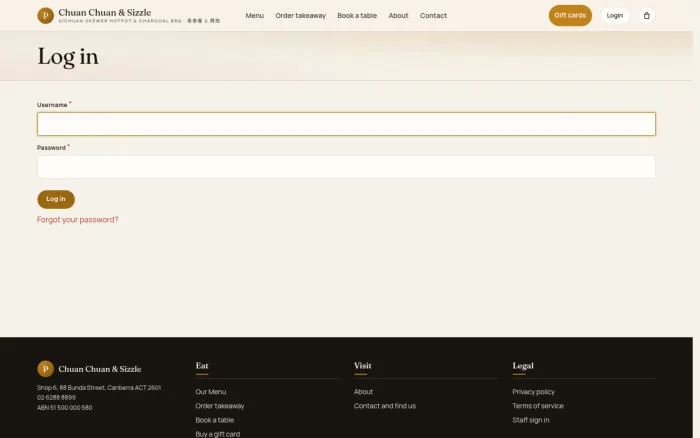
Task: Click the header logo circle badge
Action: [x=46, y=16]
